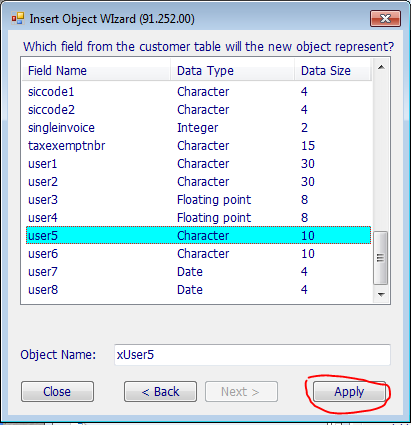Click the vertical scrollbar thumb

381,258
